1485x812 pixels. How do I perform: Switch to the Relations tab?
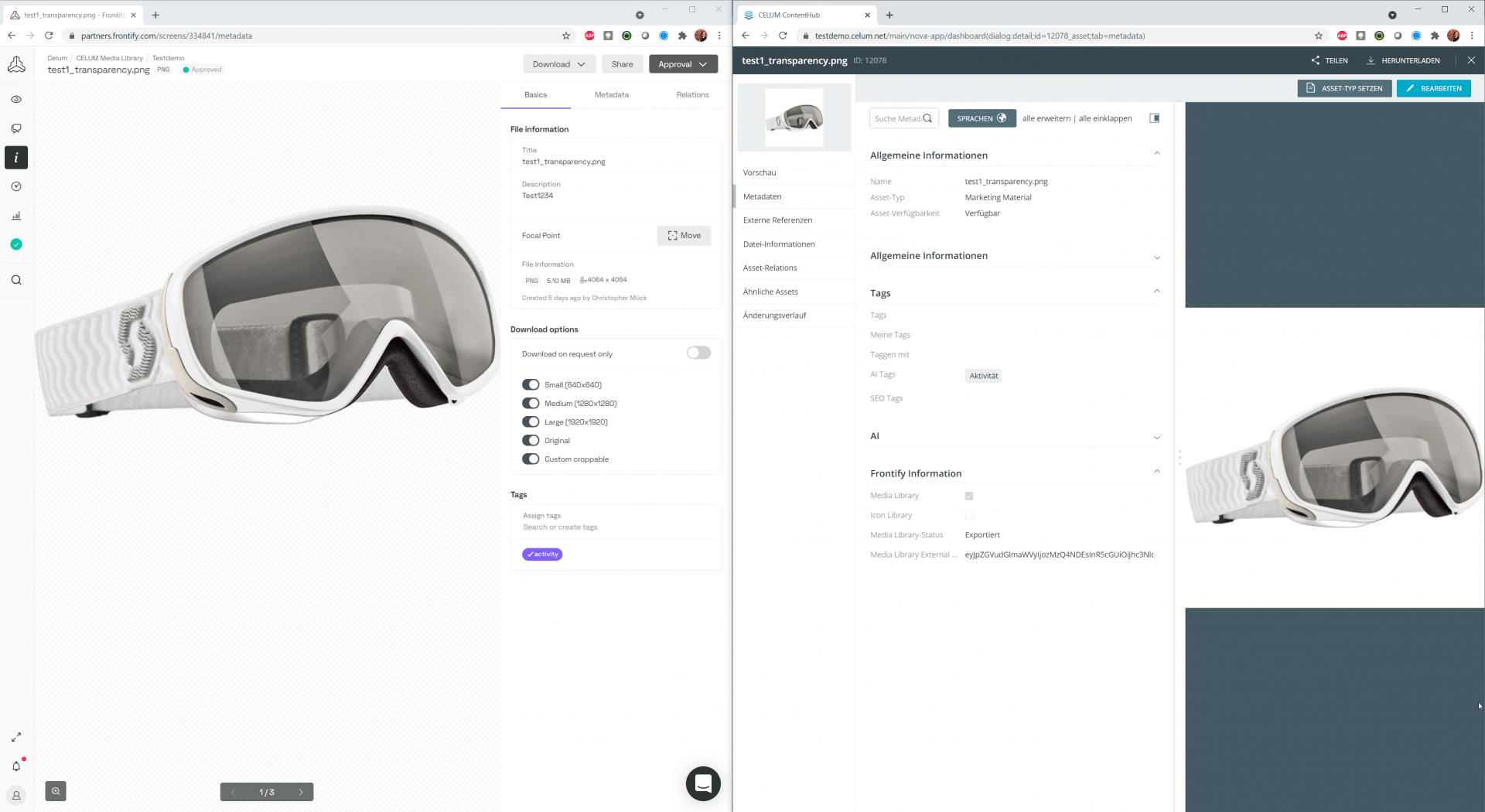tap(692, 94)
